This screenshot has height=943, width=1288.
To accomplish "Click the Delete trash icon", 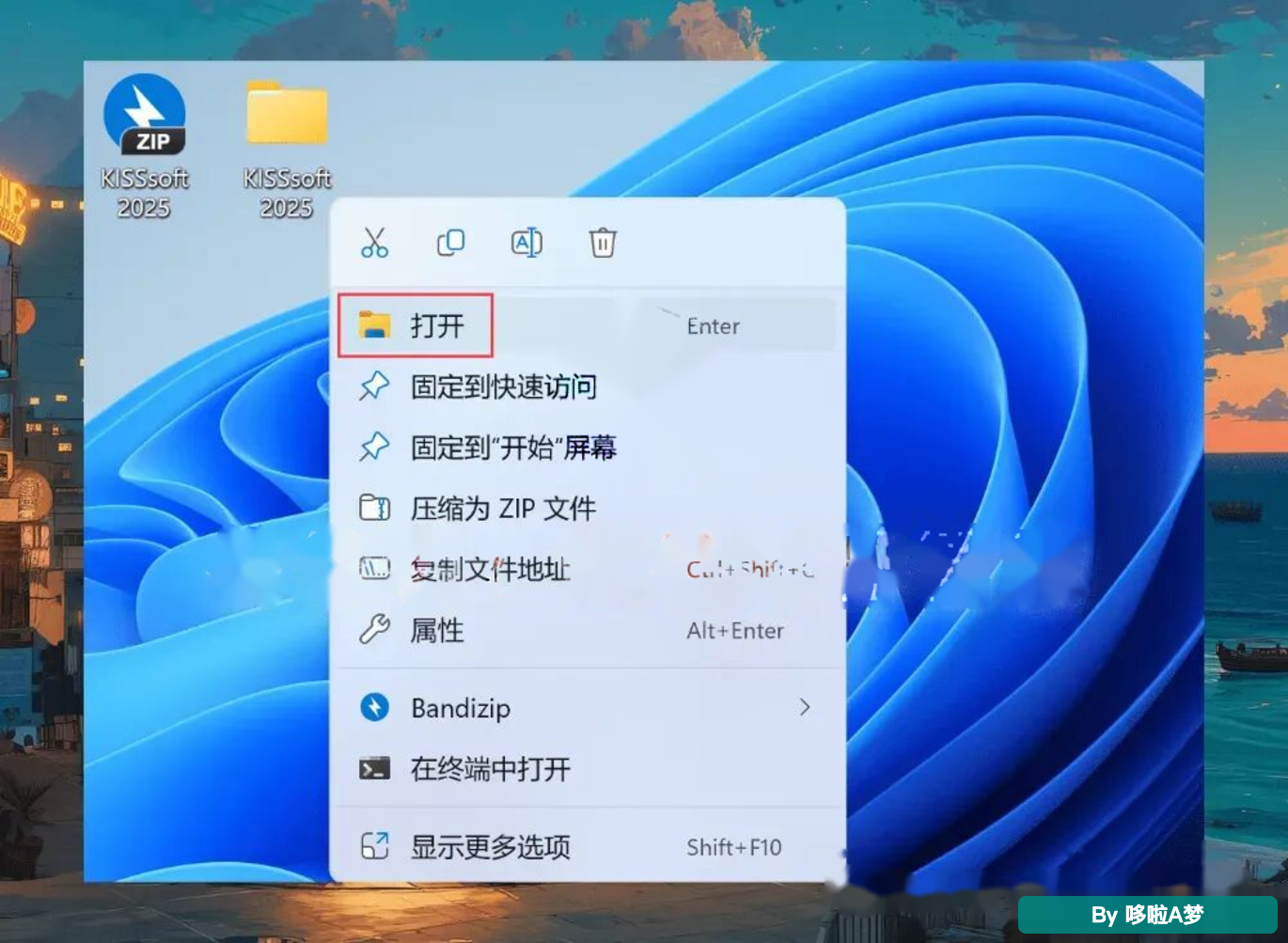I will pyautogui.click(x=603, y=243).
